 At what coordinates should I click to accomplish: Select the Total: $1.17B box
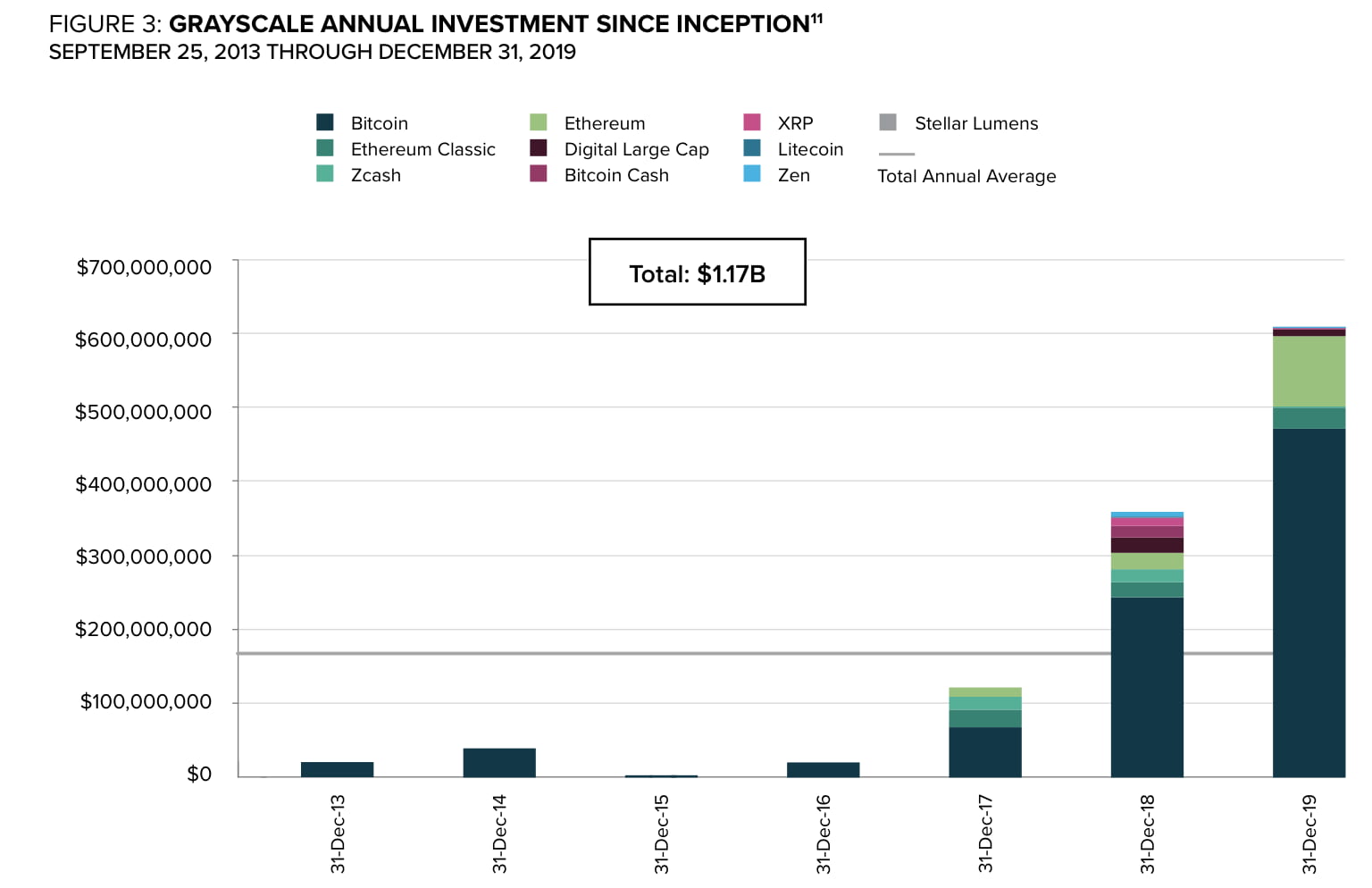click(698, 272)
